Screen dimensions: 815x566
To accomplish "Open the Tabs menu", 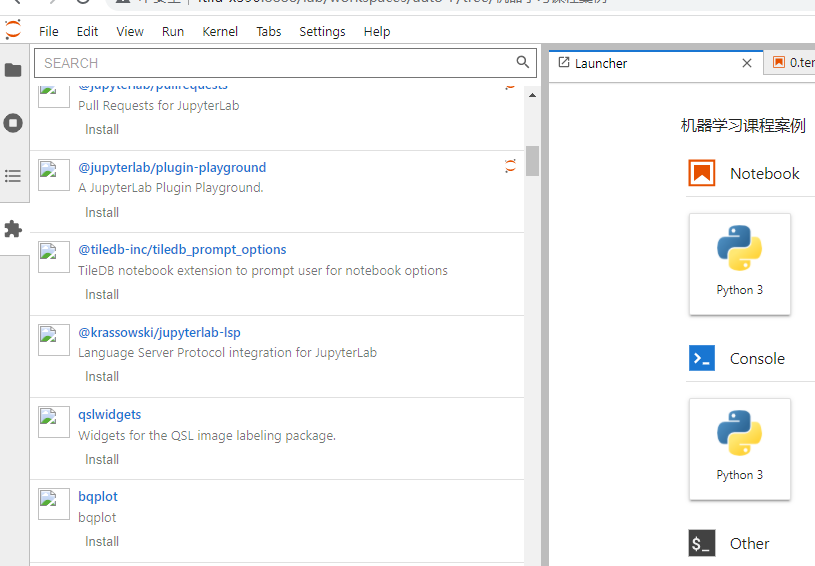I will (x=269, y=32).
